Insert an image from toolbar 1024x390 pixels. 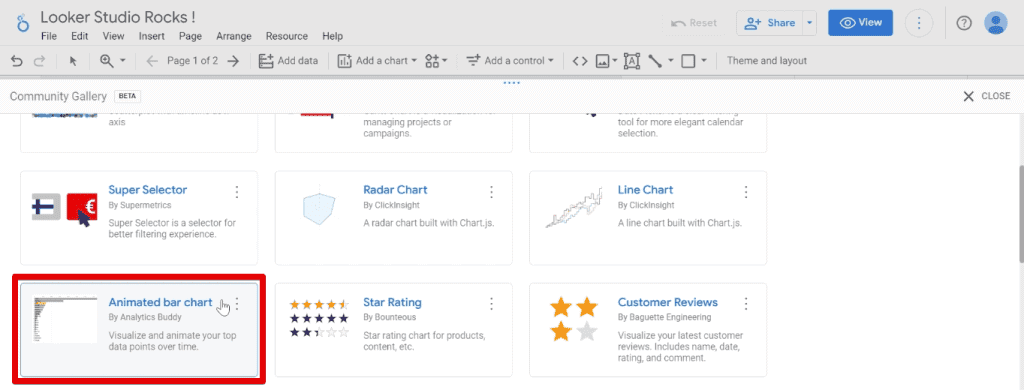(603, 61)
